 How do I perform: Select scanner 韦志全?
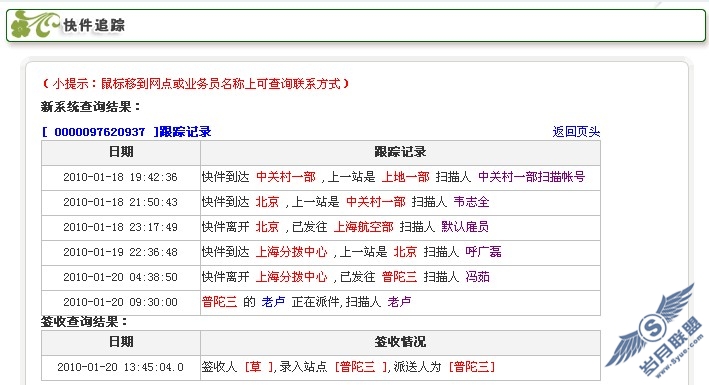(x=472, y=202)
